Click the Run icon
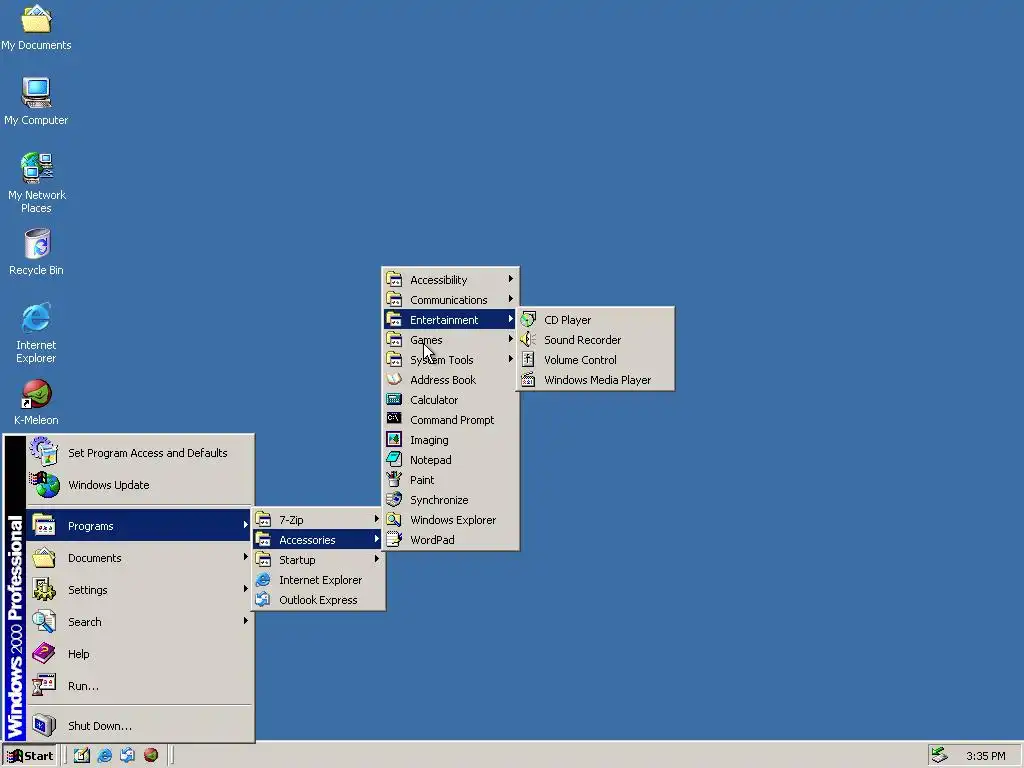 pos(44,685)
